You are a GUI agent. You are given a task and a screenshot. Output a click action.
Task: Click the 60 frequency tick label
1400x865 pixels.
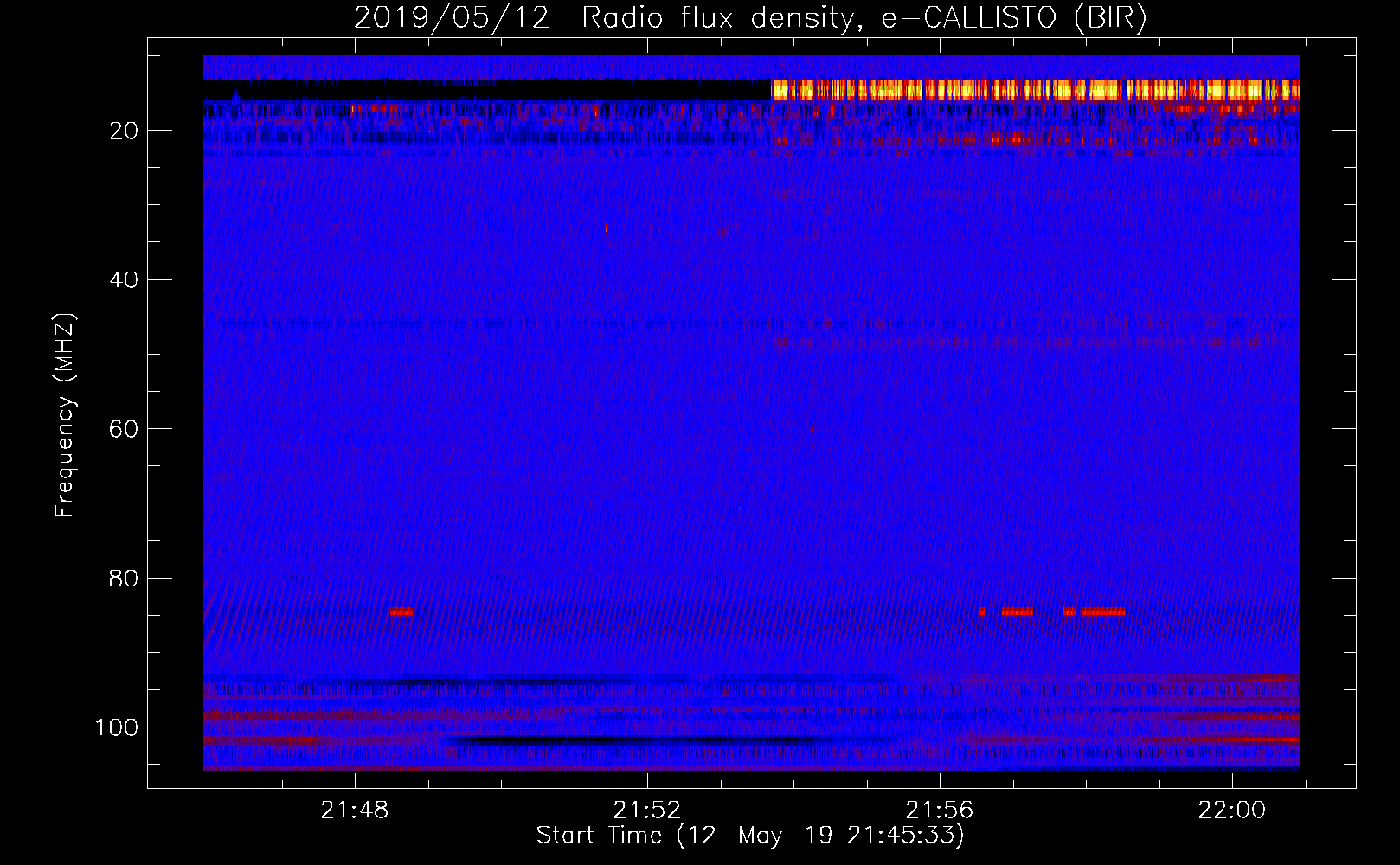point(124,429)
